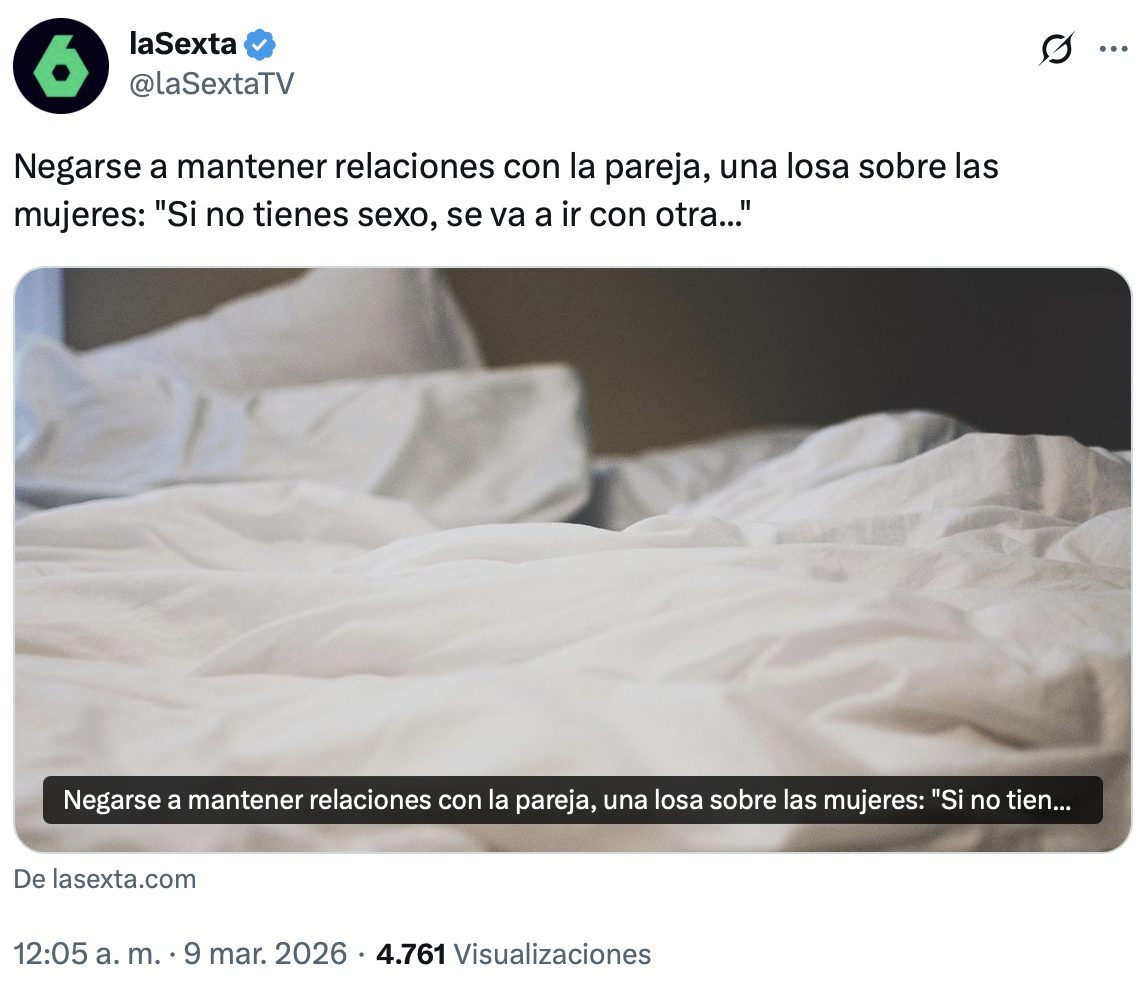Click the 'Visualizaciones' label

(x=552, y=954)
